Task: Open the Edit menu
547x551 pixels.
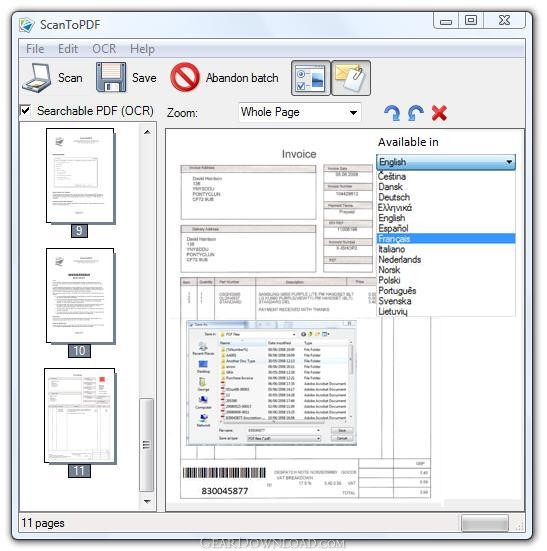Action: click(68, 49)
